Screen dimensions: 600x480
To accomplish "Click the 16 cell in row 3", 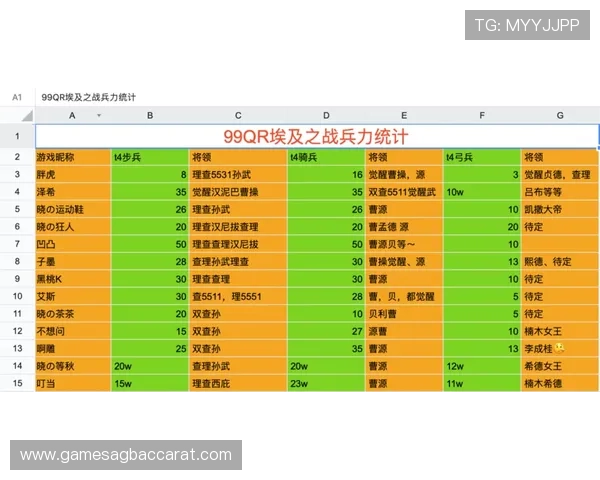I will tap(326, 175).
